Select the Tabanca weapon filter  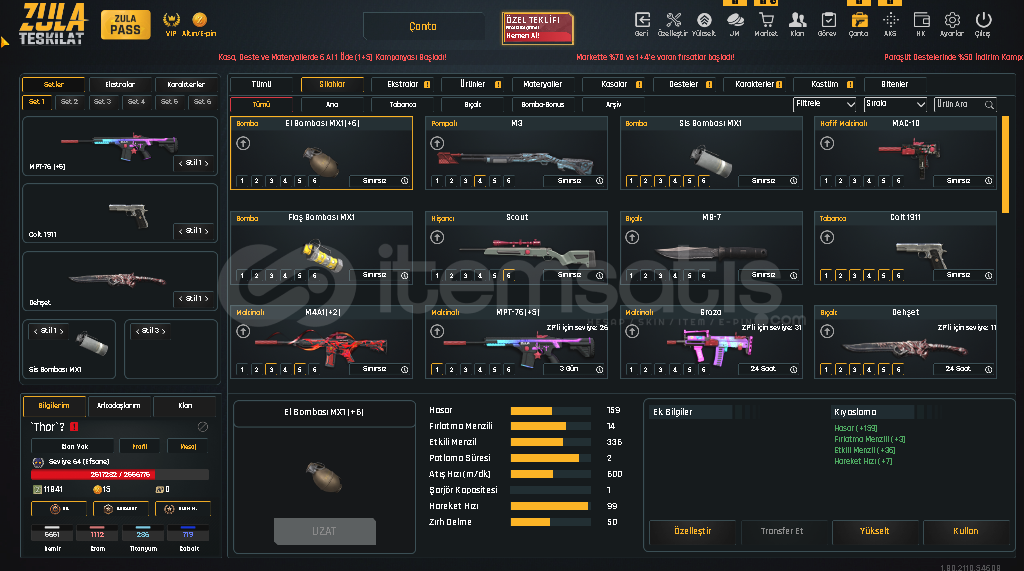(x=402, y=105)
